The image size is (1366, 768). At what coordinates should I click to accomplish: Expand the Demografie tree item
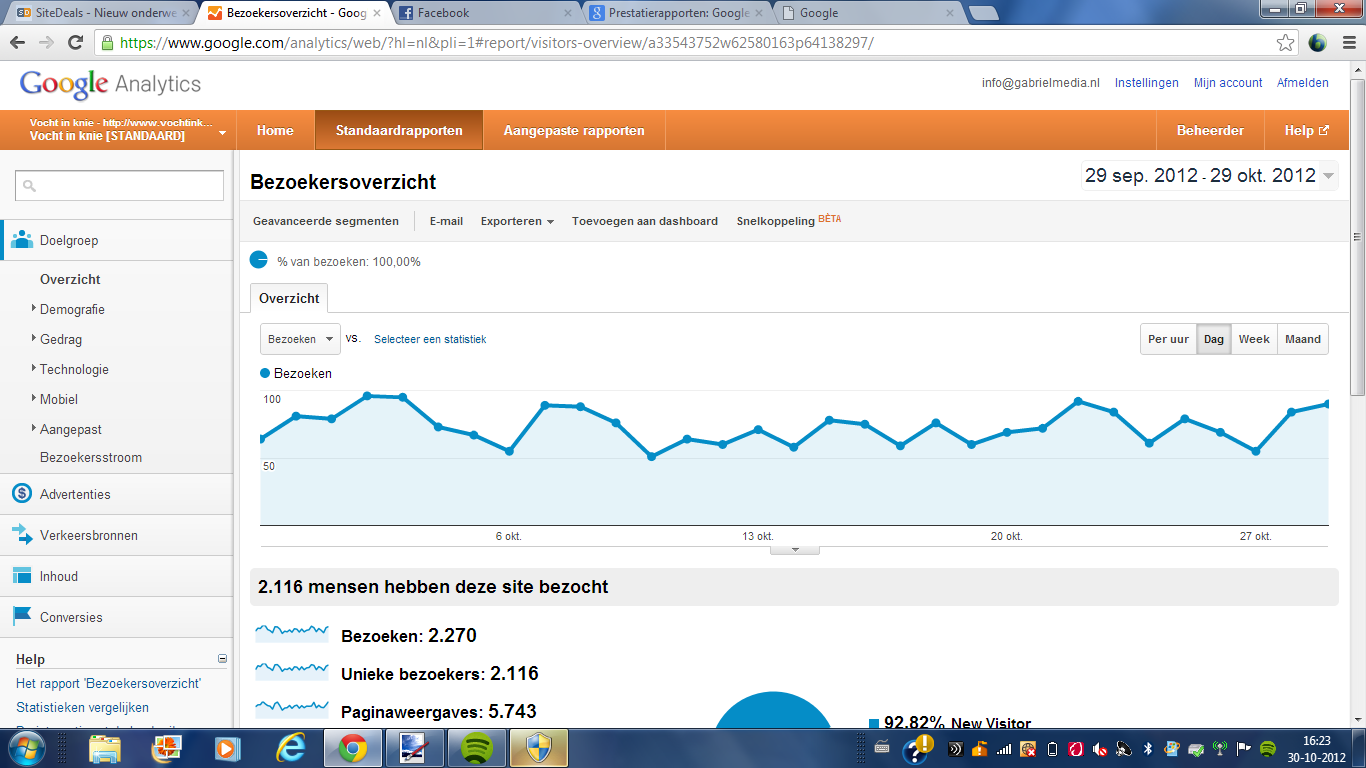tap(34, 309)
